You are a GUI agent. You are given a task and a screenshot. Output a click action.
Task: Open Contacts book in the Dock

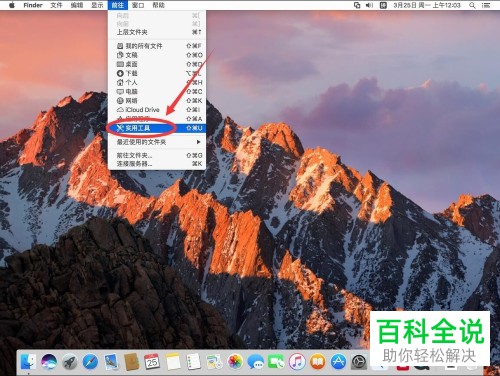tap(132, 362)
